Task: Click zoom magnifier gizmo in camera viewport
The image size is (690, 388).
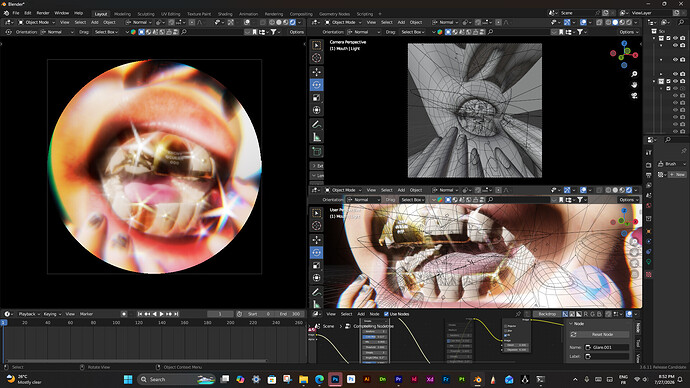Action: pyautogui.click(x=634, y=74)
